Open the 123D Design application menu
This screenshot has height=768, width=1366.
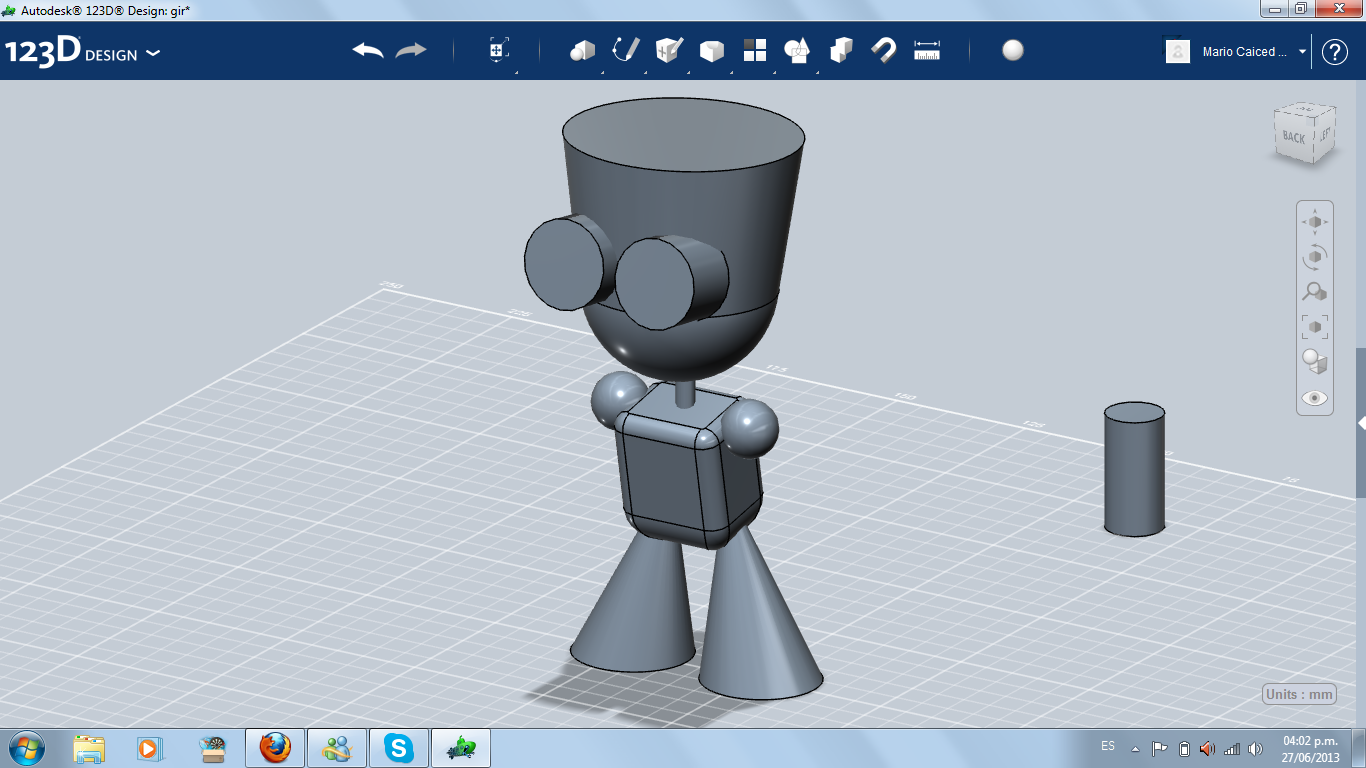coord(82,52)
